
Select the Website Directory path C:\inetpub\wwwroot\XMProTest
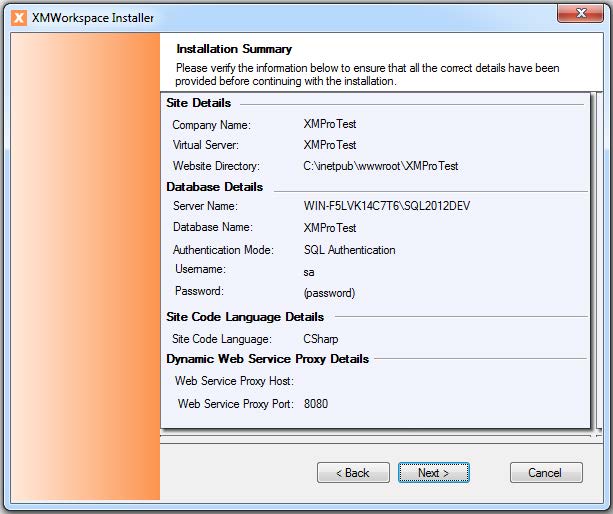[381, 166]
